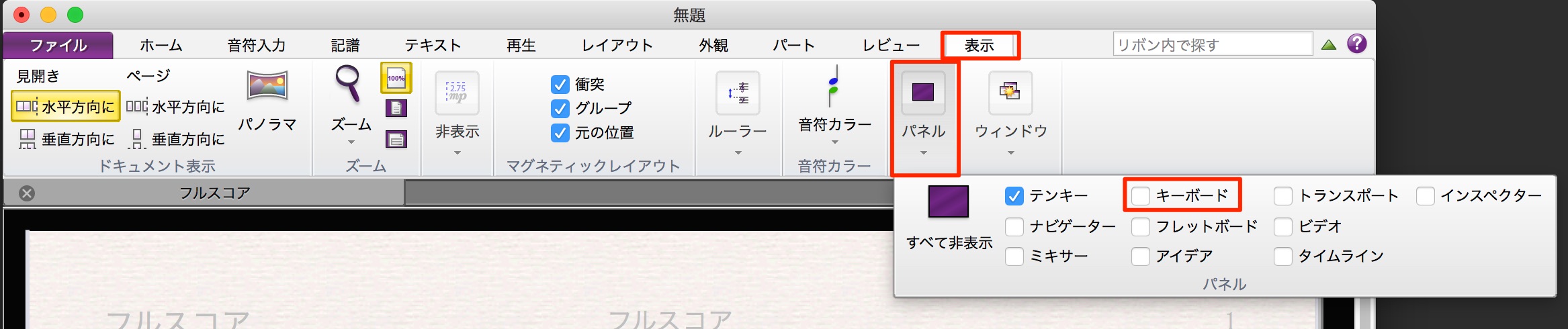Click the Window (ウィンドウ) icon
Image resolution: width=1568 pixels, height=329 pixels.
1010,93
